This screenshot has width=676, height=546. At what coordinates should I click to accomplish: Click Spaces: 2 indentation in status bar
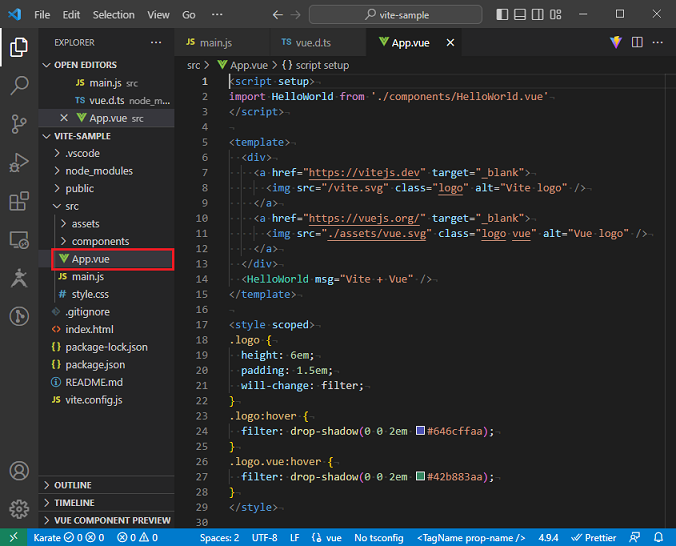click(219, 538)
